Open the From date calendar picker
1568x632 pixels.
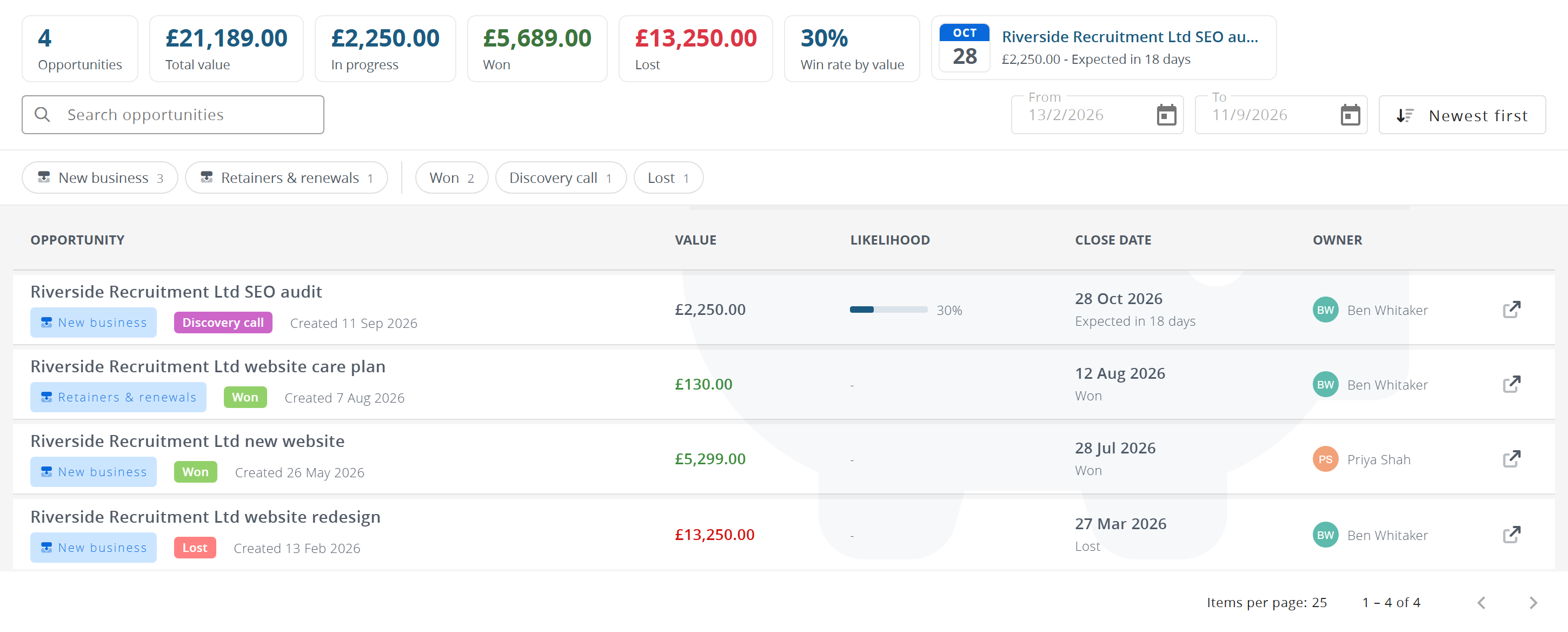coord(1166,115)
